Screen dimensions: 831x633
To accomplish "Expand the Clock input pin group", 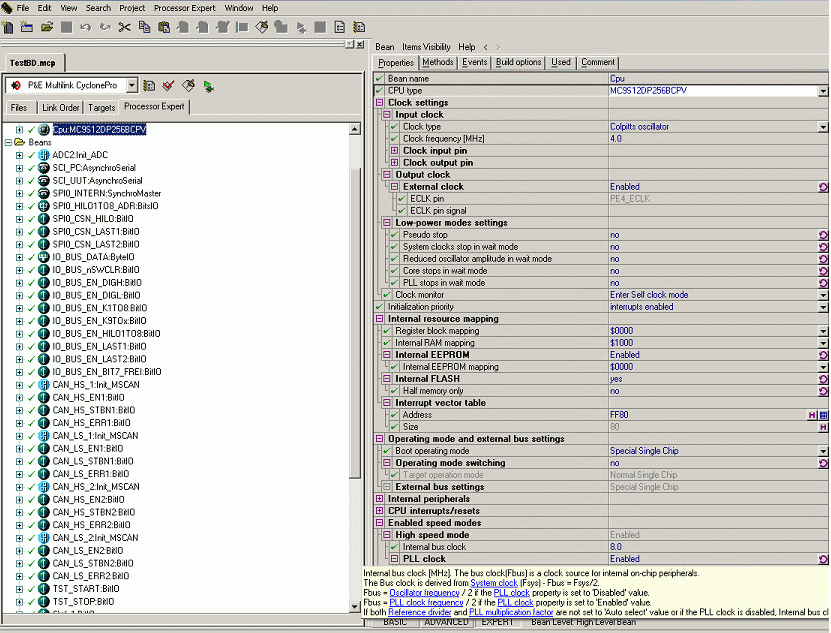I will click(x=394, y=151).
